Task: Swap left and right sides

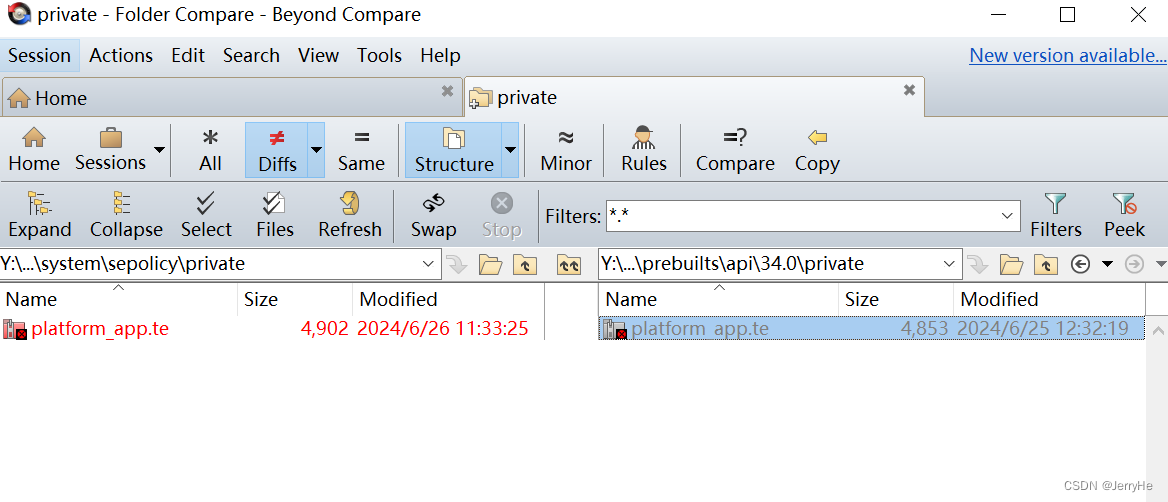Action: point(434,215)
